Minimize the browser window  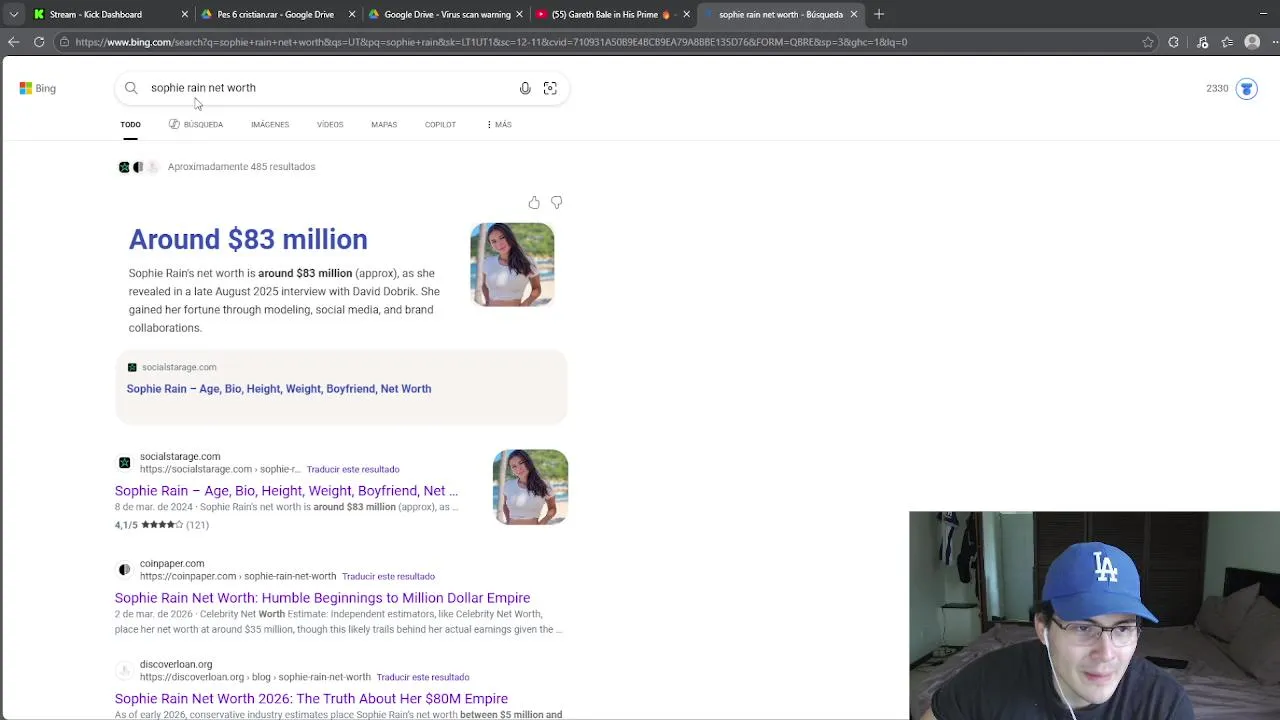(1265, 14)
